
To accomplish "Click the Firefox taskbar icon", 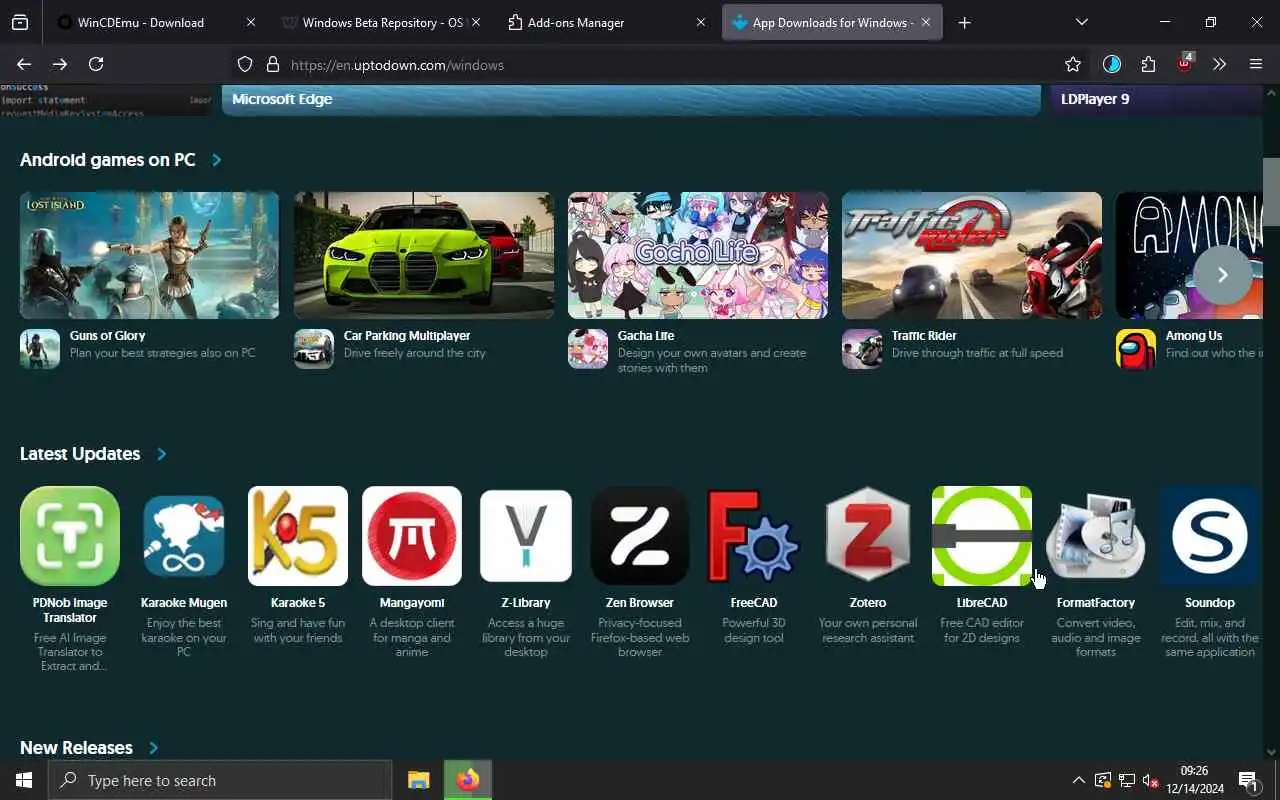I will (467, 780).
